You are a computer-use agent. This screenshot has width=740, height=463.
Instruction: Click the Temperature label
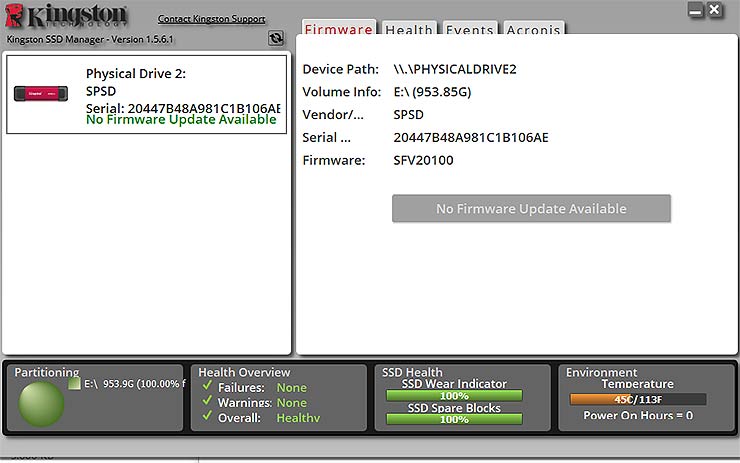[638, 384]
